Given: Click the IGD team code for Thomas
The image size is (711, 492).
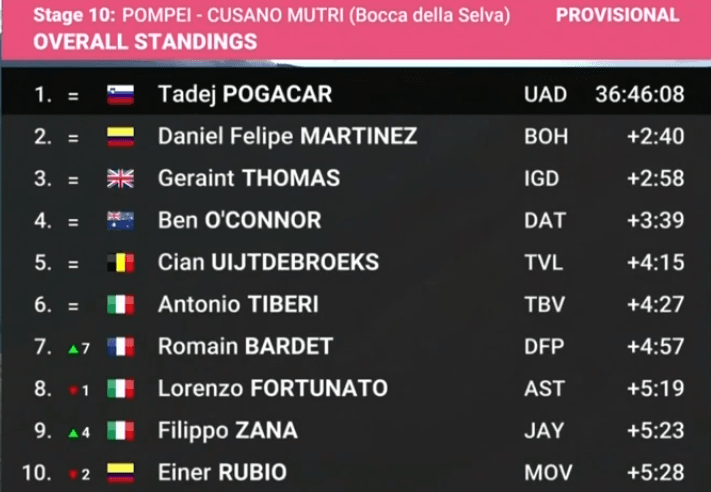Looking at the screenshot, I should [x=541, y=179].
